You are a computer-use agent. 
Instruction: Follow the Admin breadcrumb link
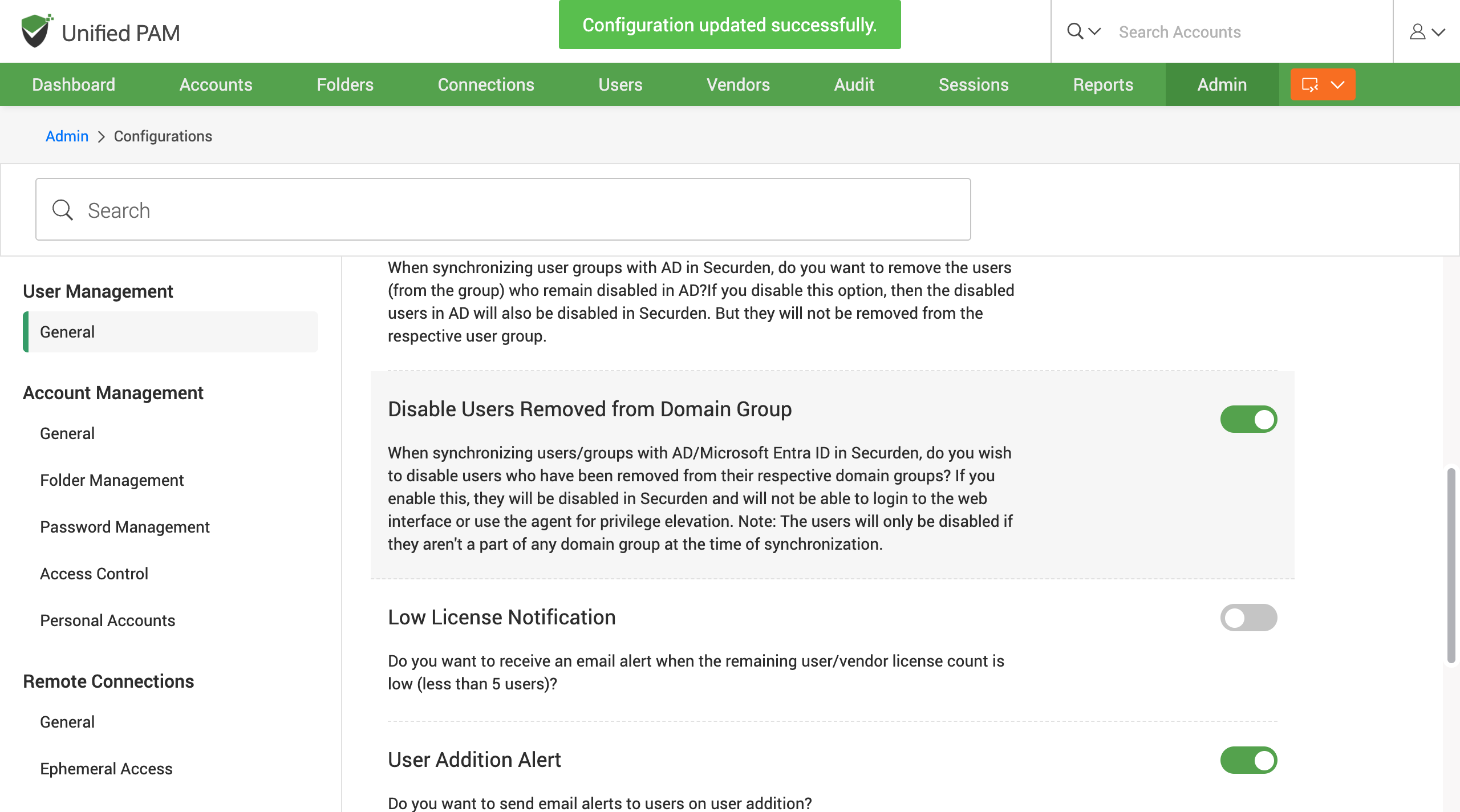pos(67,136)
